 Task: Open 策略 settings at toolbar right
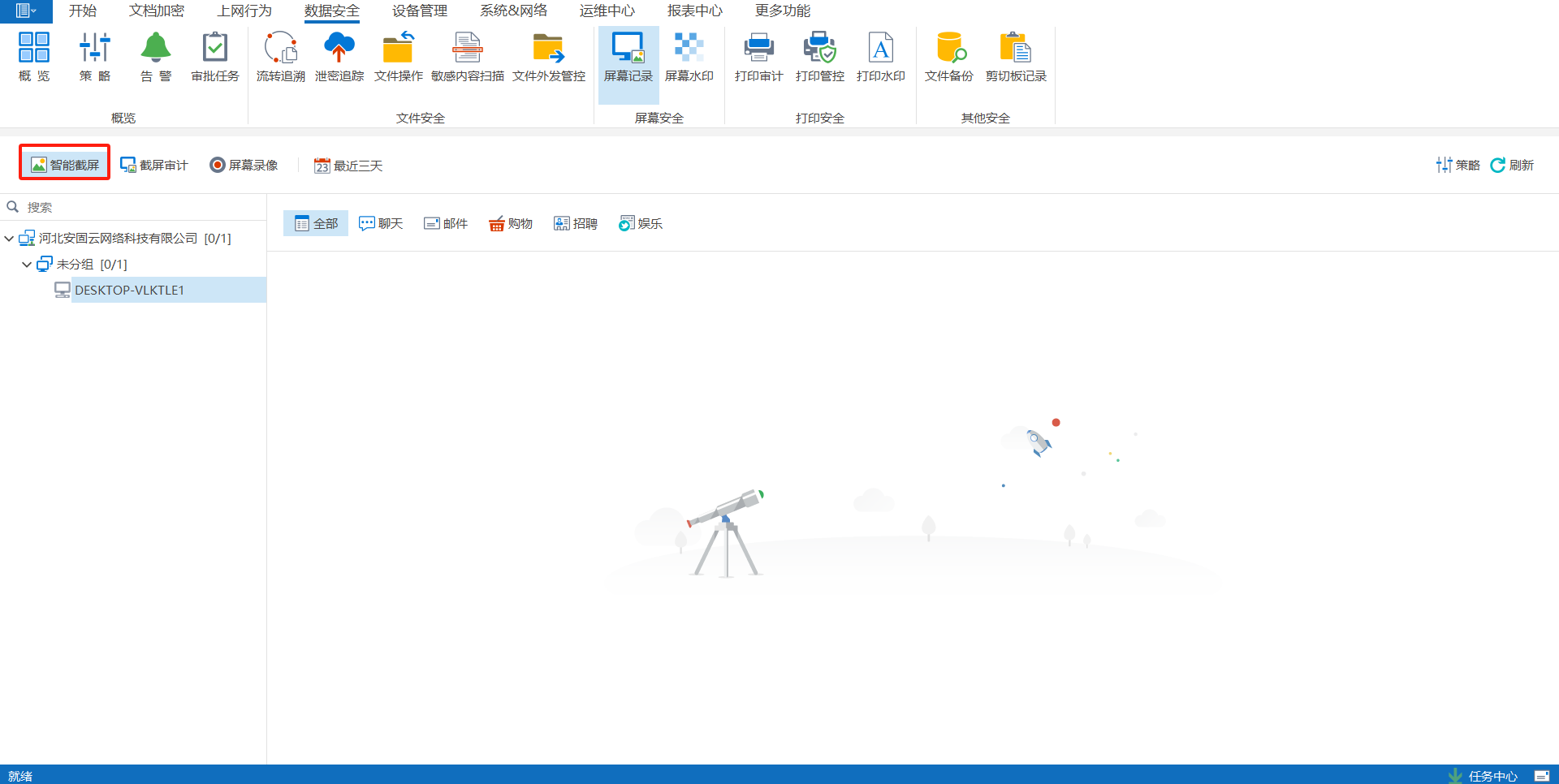1458,165
